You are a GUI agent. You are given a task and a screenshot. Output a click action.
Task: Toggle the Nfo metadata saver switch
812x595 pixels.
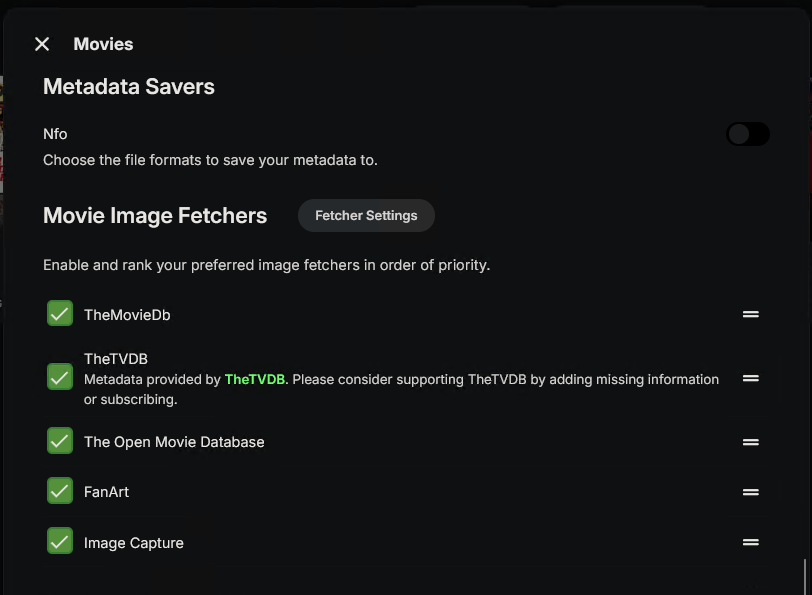click(x=748, y=134)
